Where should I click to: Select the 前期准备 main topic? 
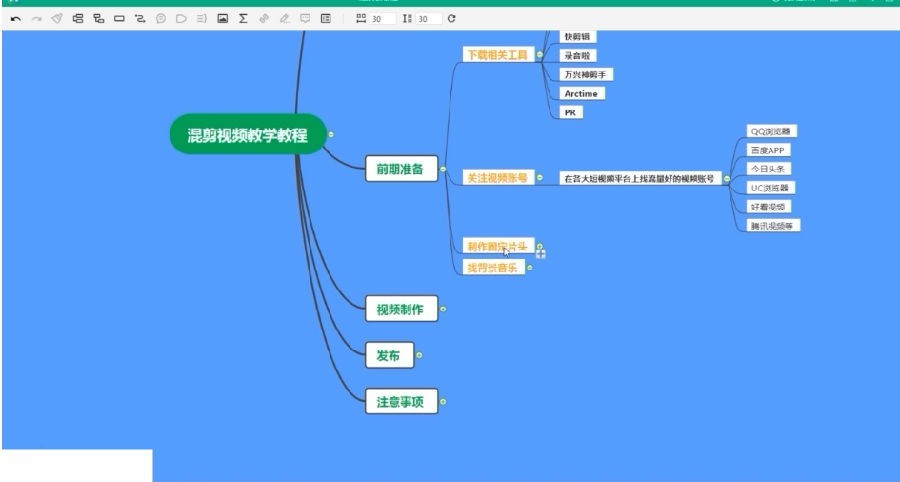[x=401, y=169]
